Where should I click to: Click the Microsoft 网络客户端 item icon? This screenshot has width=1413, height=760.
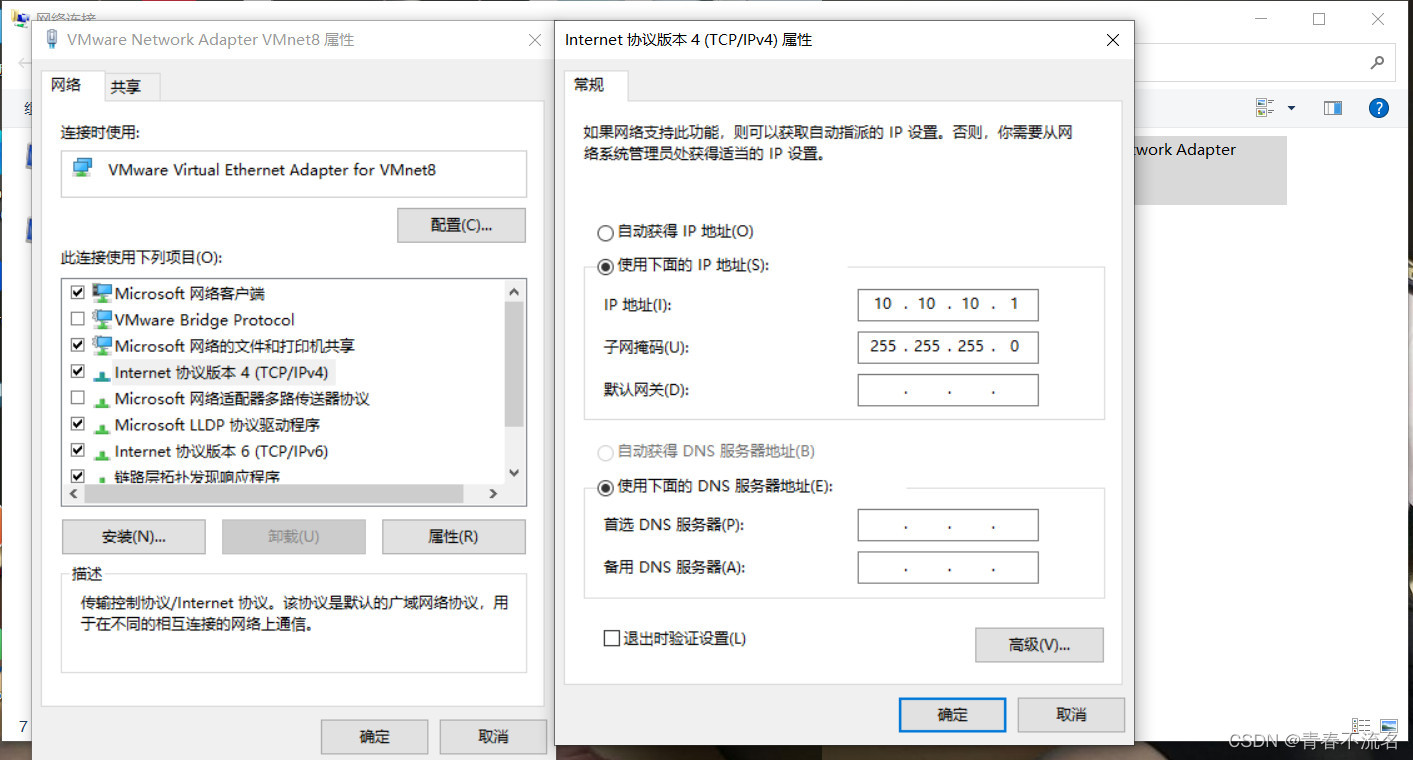click(102, 293)
